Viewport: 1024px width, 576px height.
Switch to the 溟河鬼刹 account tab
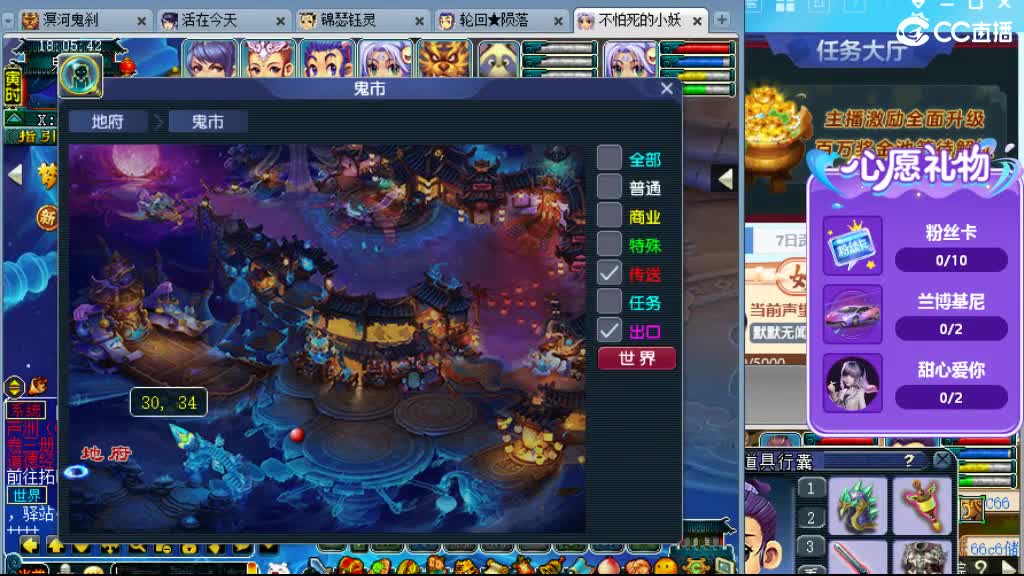pos(84,20)
